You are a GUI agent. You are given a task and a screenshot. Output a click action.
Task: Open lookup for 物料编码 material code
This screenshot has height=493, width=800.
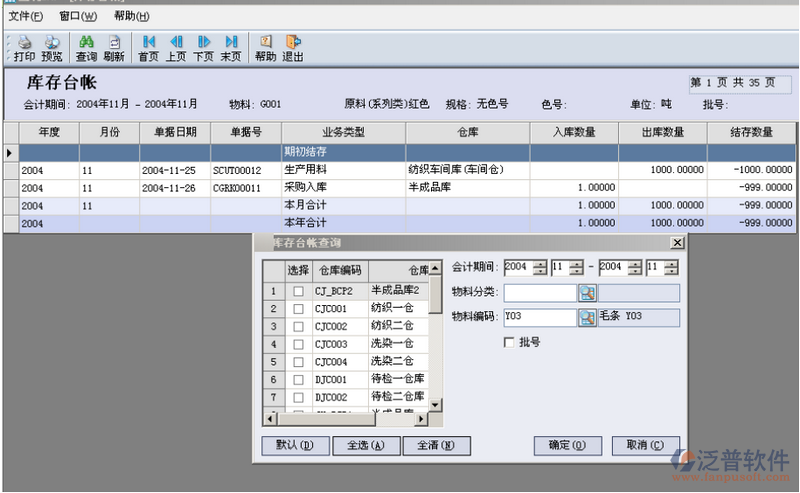587,318
